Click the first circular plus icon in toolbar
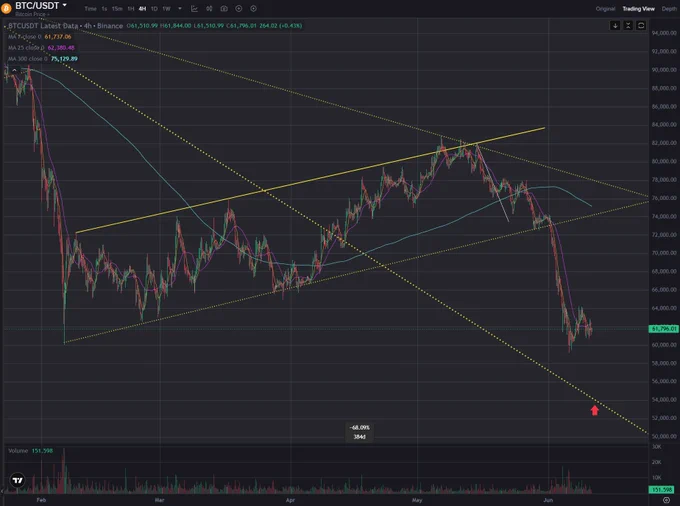The height and width of the screenshot is (506, 680). 239,9
